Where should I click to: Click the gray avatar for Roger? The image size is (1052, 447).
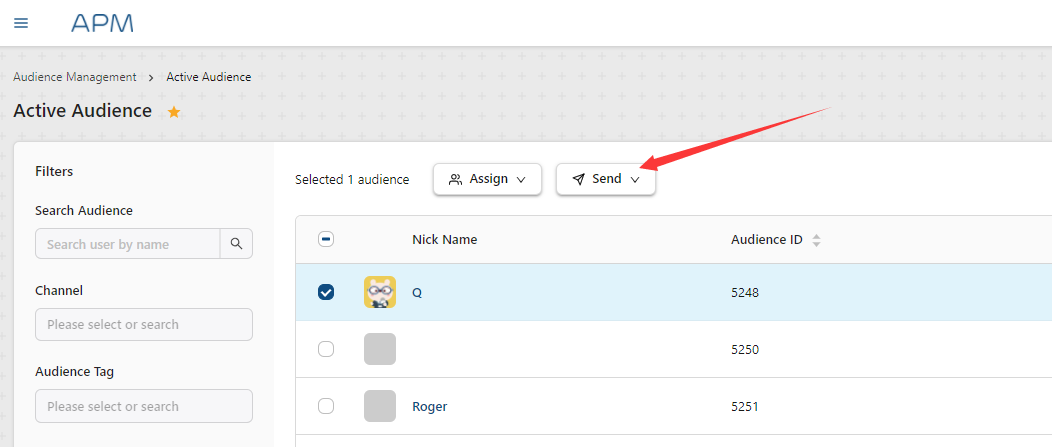380,406
